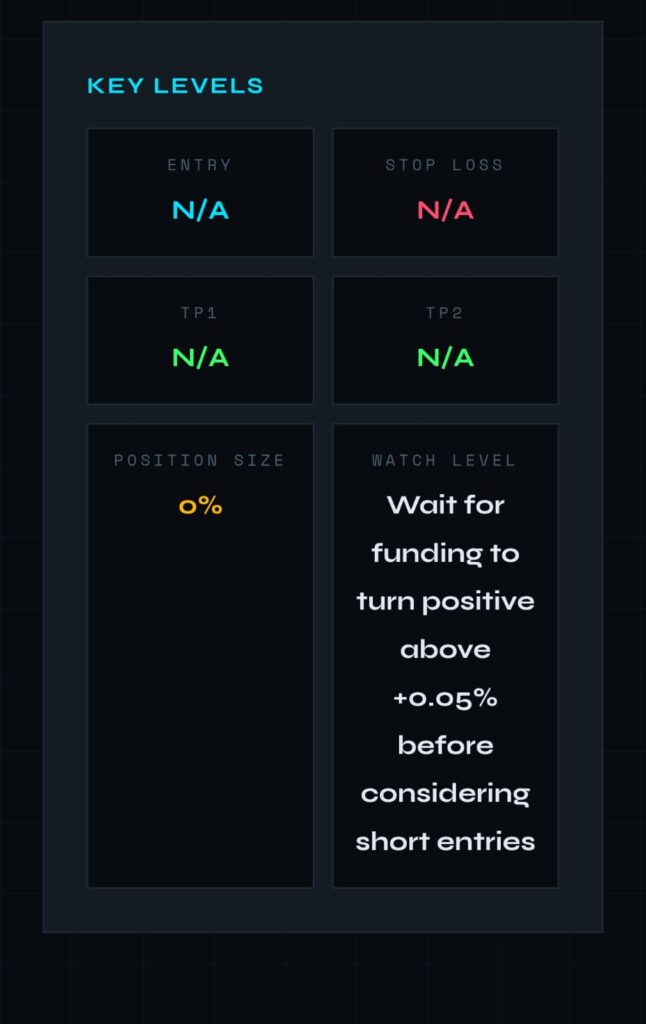646x1024 pixels.
Task: Click the "Wait for" text line
Action: pyautogui.click(x=445, y=505)
